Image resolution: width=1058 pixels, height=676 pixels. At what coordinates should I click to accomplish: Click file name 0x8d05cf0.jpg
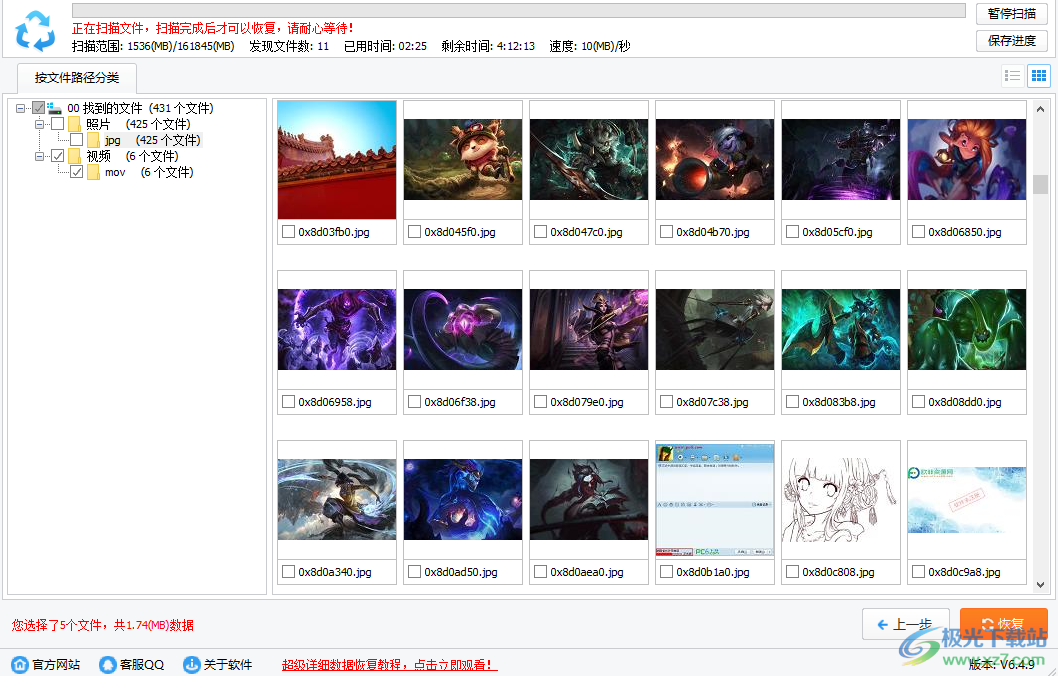pyautogui.click(x=837, y=232)
